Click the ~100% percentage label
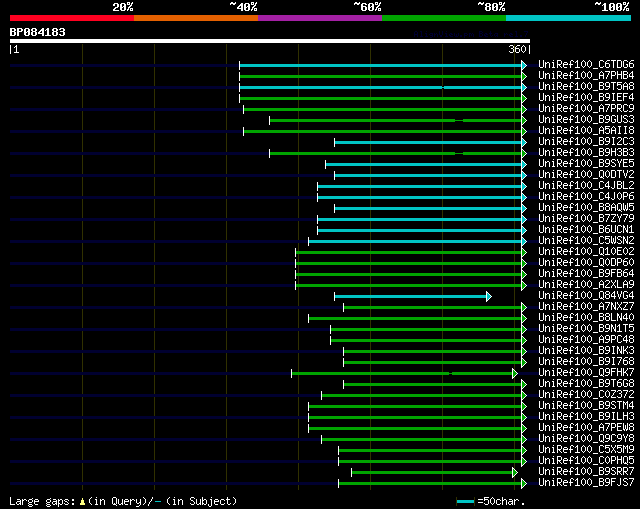This screenshot has height=509, width=640. pyautogui.click(x=611, y=7)
